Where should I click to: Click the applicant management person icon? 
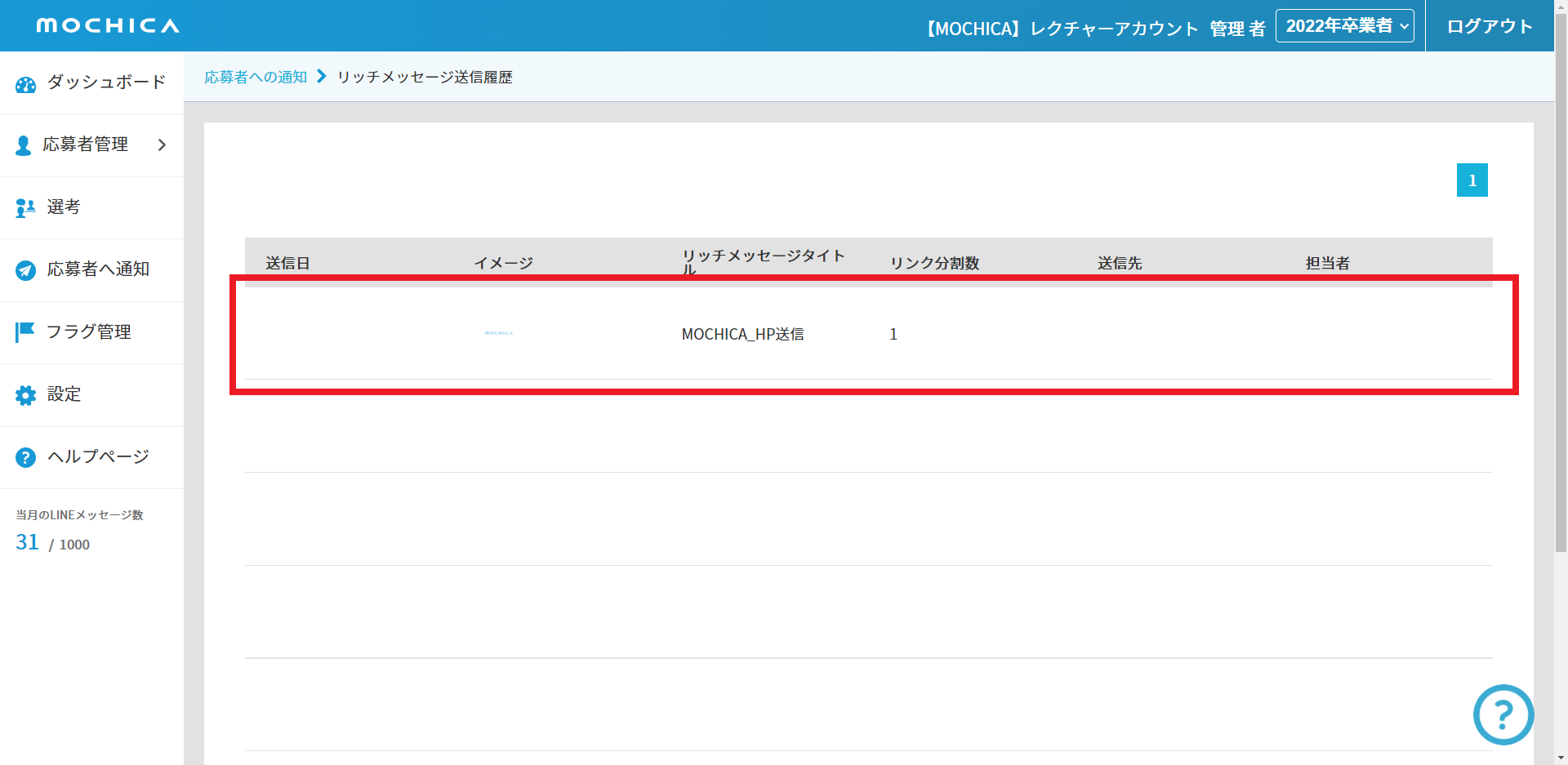pos(24,145)
